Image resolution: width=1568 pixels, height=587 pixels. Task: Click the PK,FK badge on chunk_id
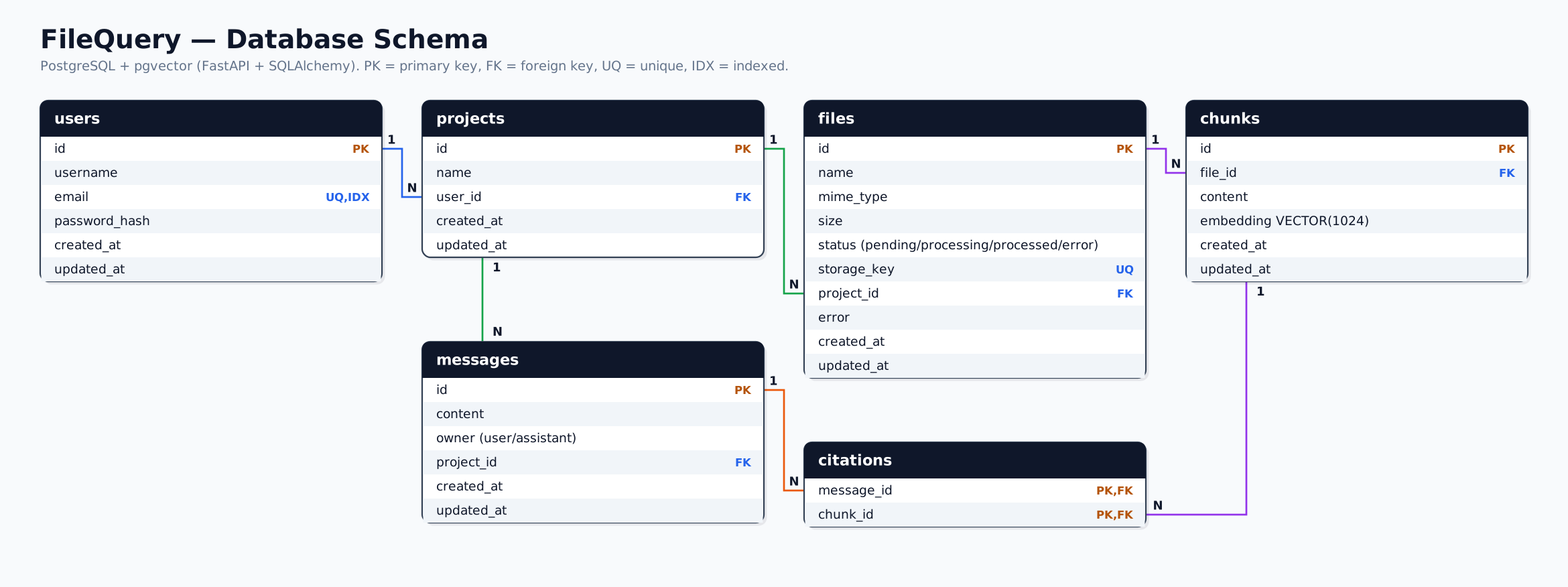(1114, 515)
